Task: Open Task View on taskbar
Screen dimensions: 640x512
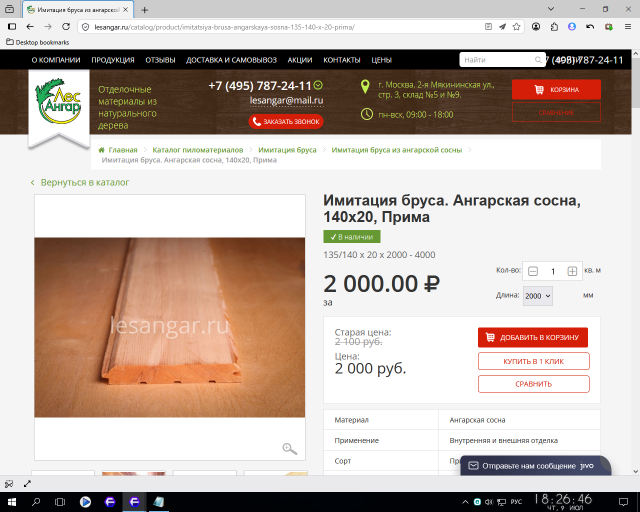Action: [60, 502]
